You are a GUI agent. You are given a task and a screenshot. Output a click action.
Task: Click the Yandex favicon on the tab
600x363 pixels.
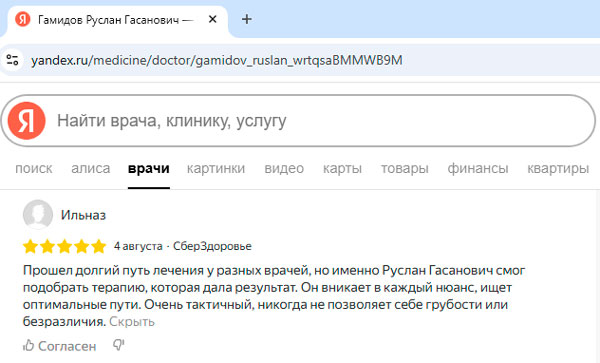click(23, 19)
